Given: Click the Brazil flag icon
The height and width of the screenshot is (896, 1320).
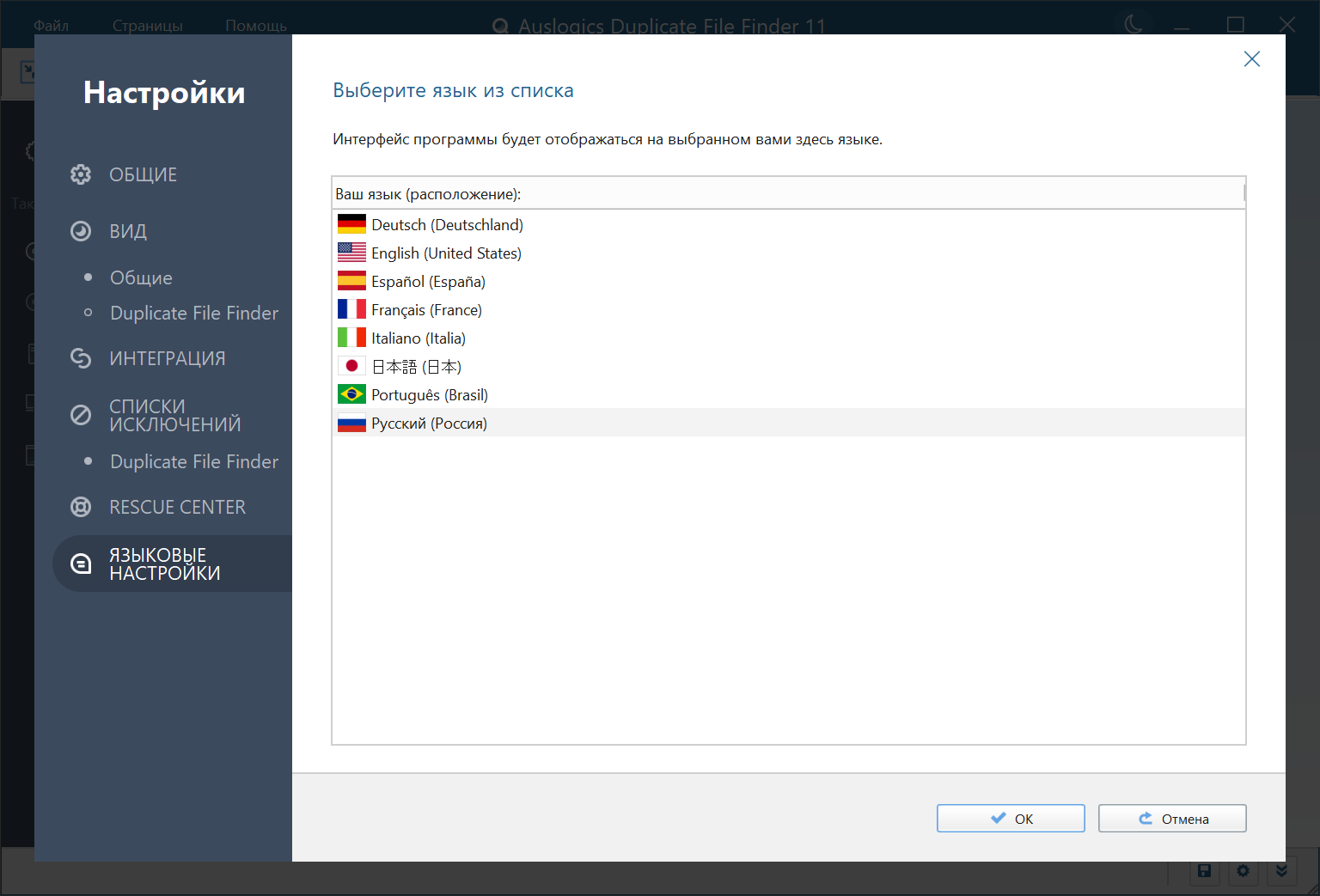Looking at the screenshot, I should [351, 395].
